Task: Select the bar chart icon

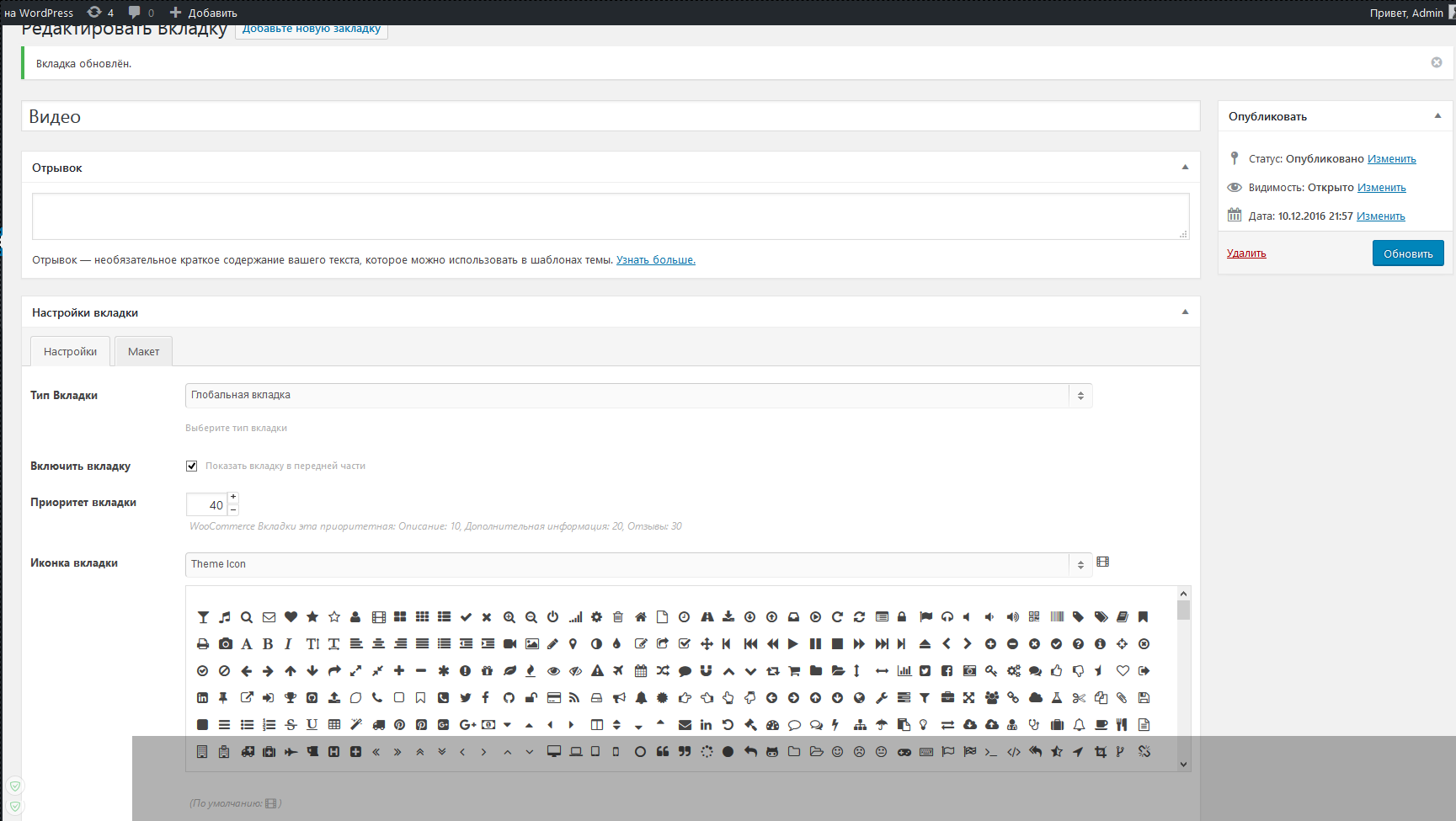Action: tap(904, 671)
